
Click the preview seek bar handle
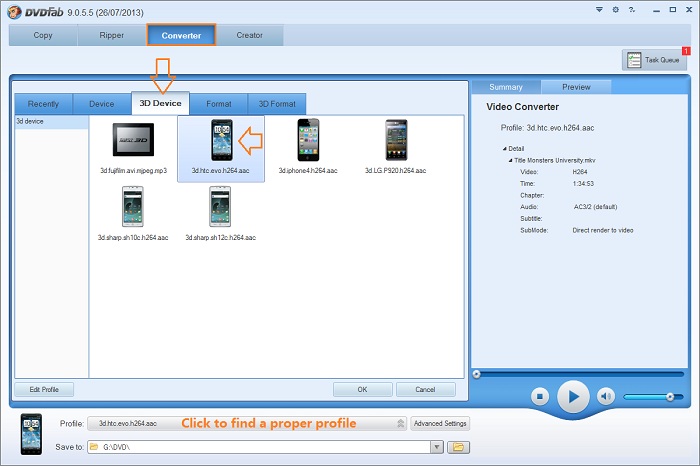[x=476, y=374]
